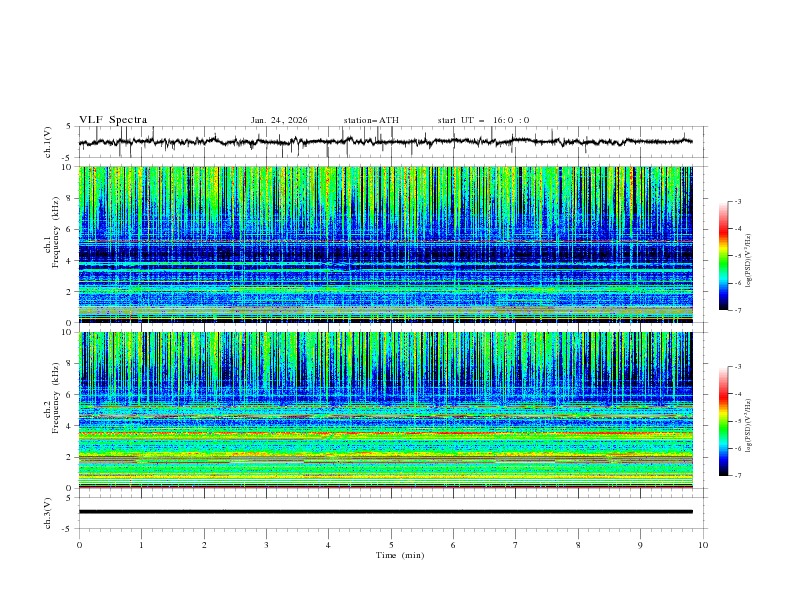
Task: Click inside the ch.1 spectrogram panel
Action: click(386, 244)
